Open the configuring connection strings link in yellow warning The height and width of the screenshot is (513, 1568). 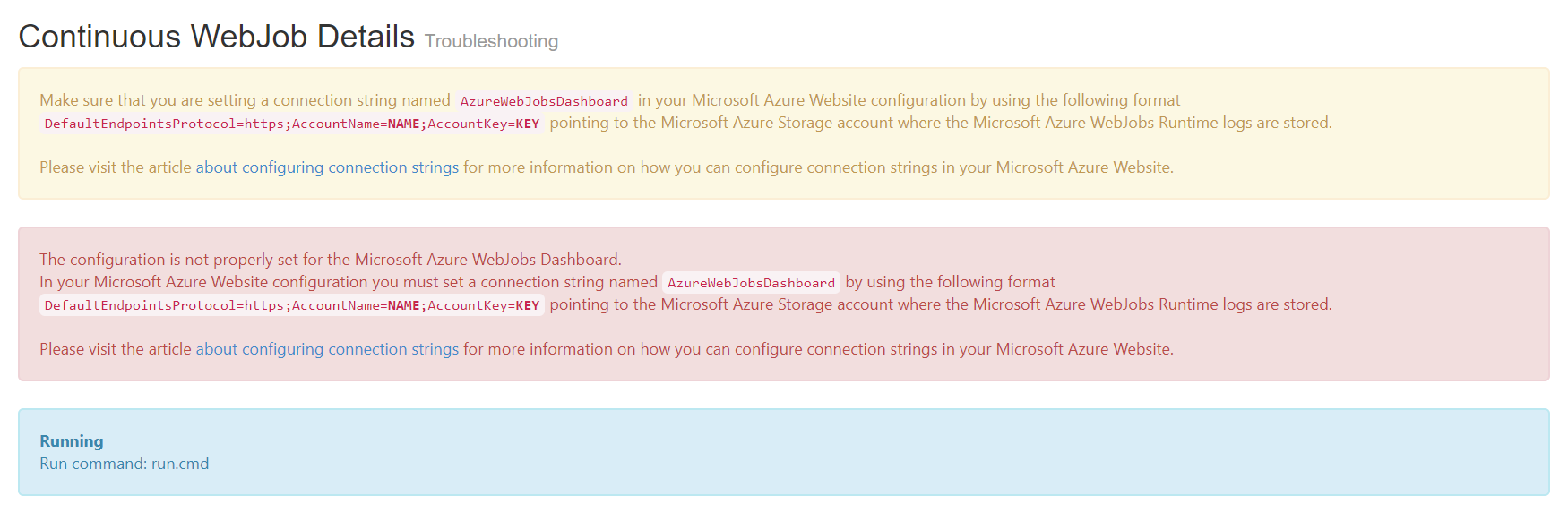[x=327, y=167]
